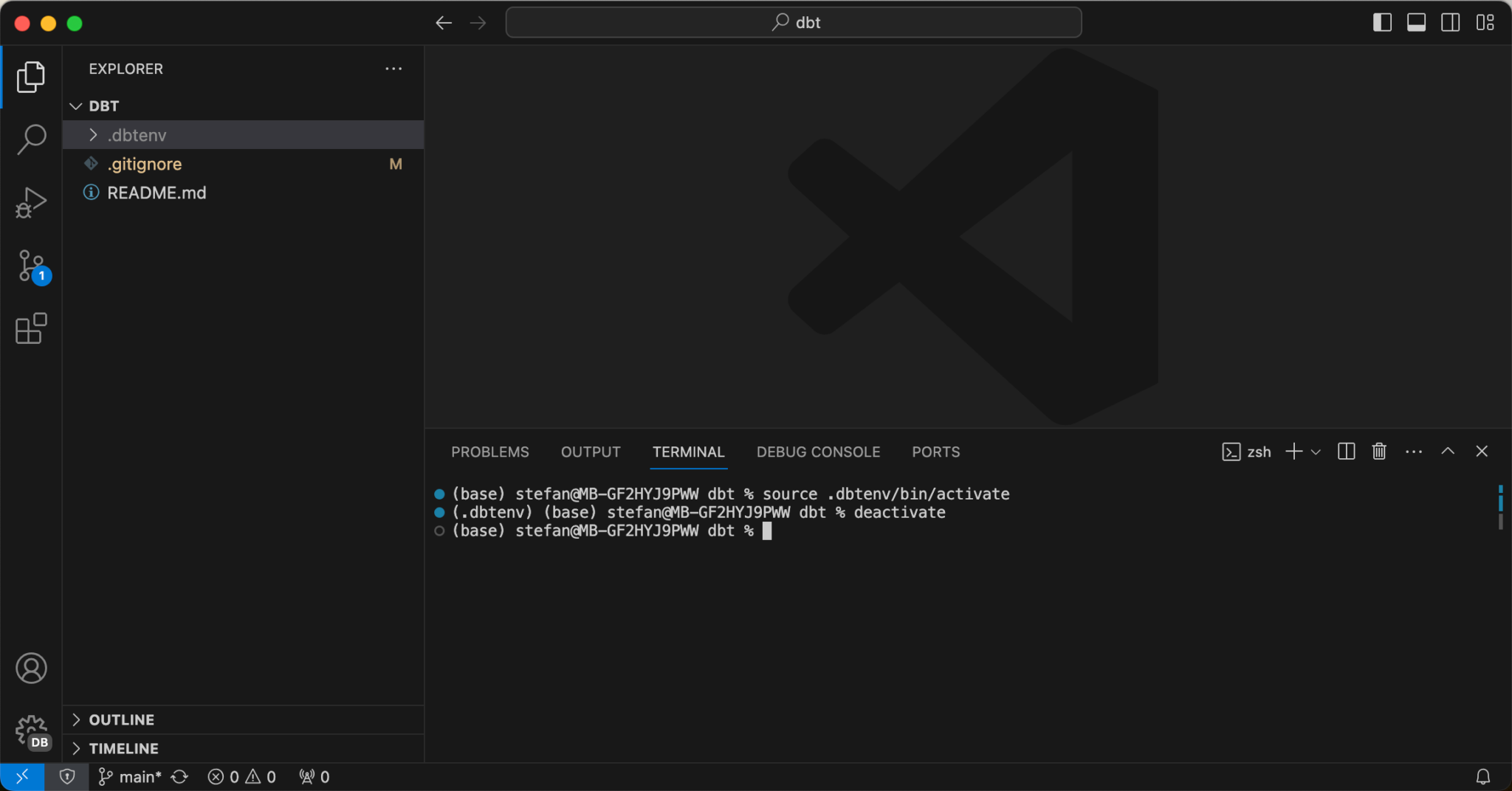Click the dbt command center search box
Screen dimensions: 1512x791
click(794, 23)
